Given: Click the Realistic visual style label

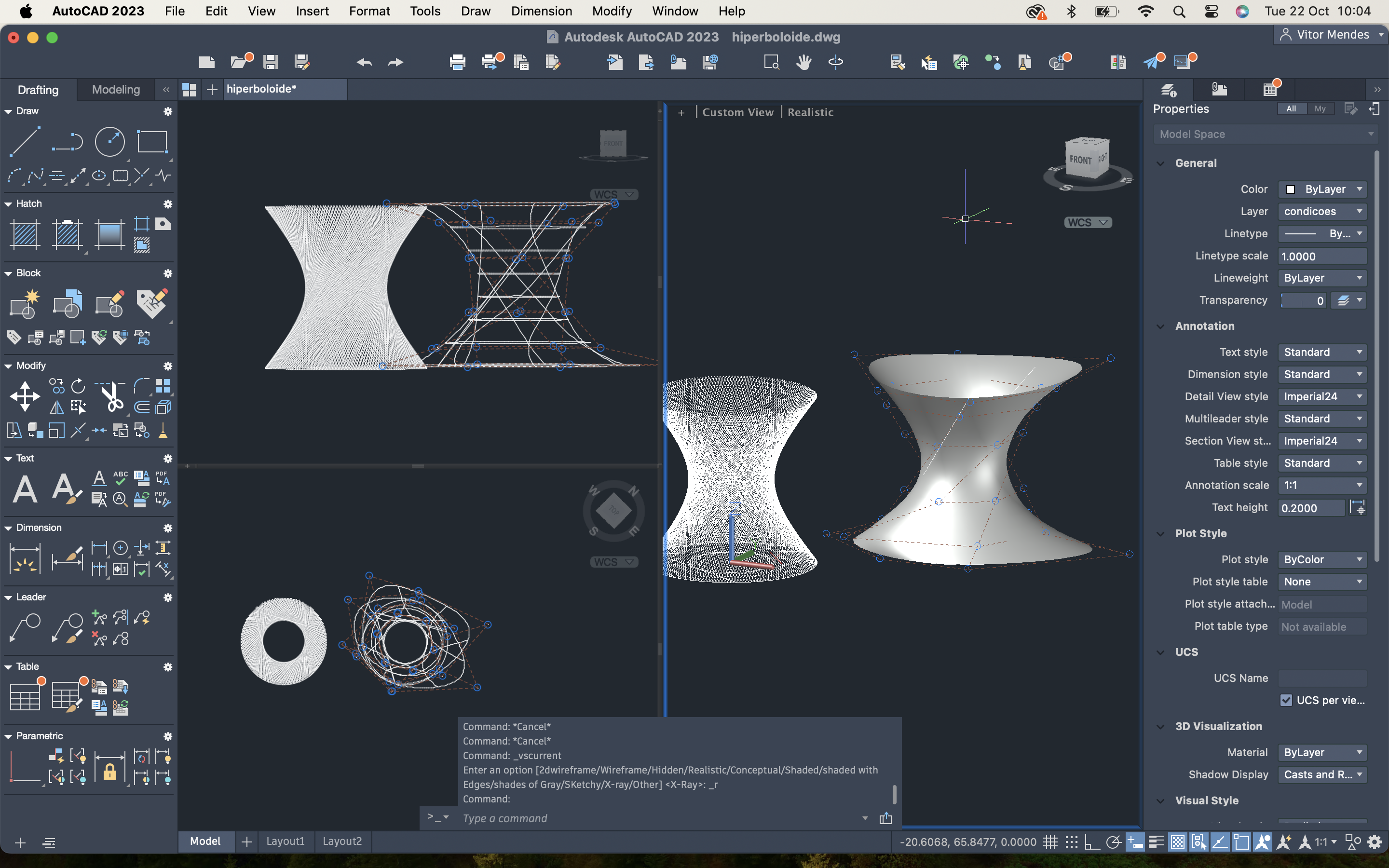Looking at the screenshot, I should coord(810,112).
